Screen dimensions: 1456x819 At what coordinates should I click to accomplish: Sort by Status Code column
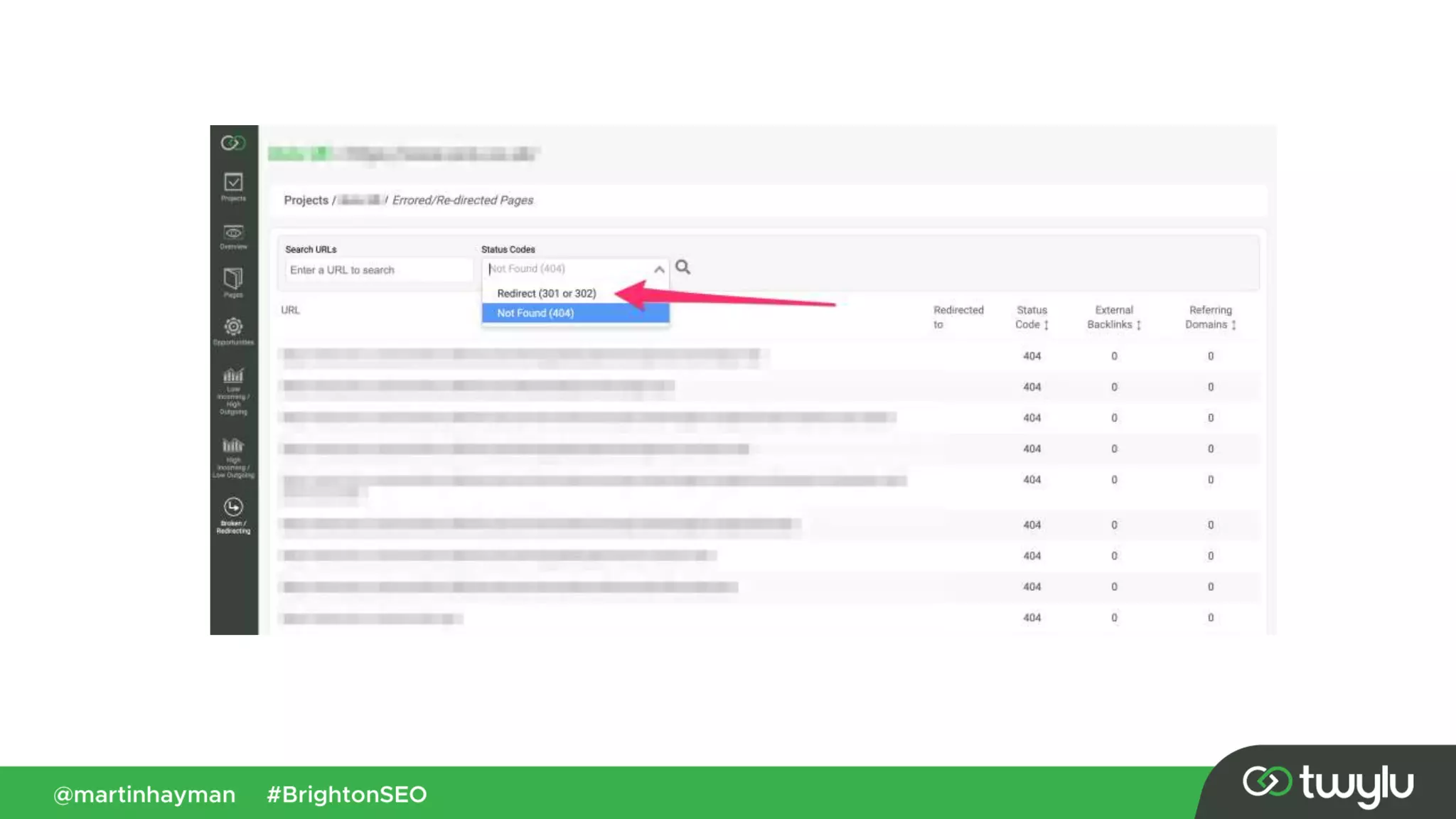click(1032, 317)
